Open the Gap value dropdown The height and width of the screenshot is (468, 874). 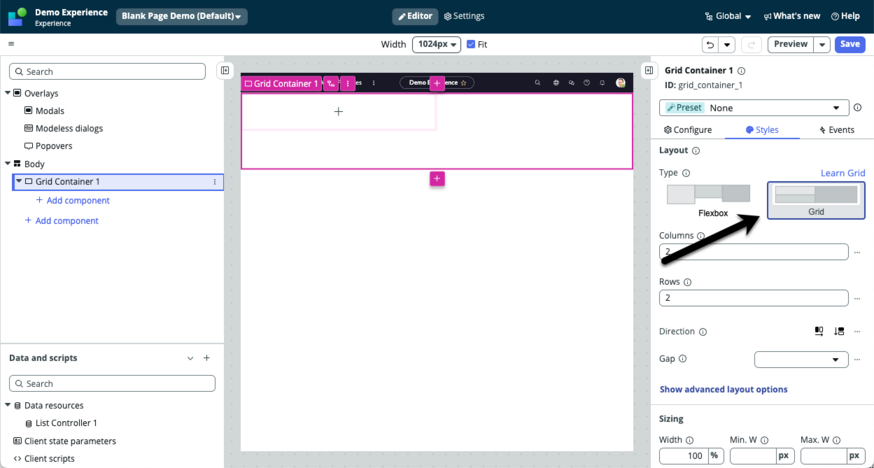801,359
